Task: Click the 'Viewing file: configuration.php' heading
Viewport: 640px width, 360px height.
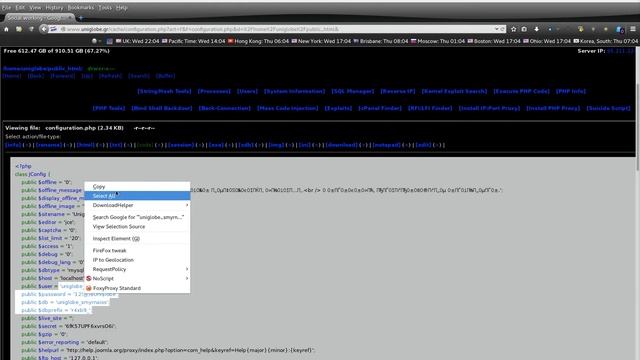Action: pos(64,128)
